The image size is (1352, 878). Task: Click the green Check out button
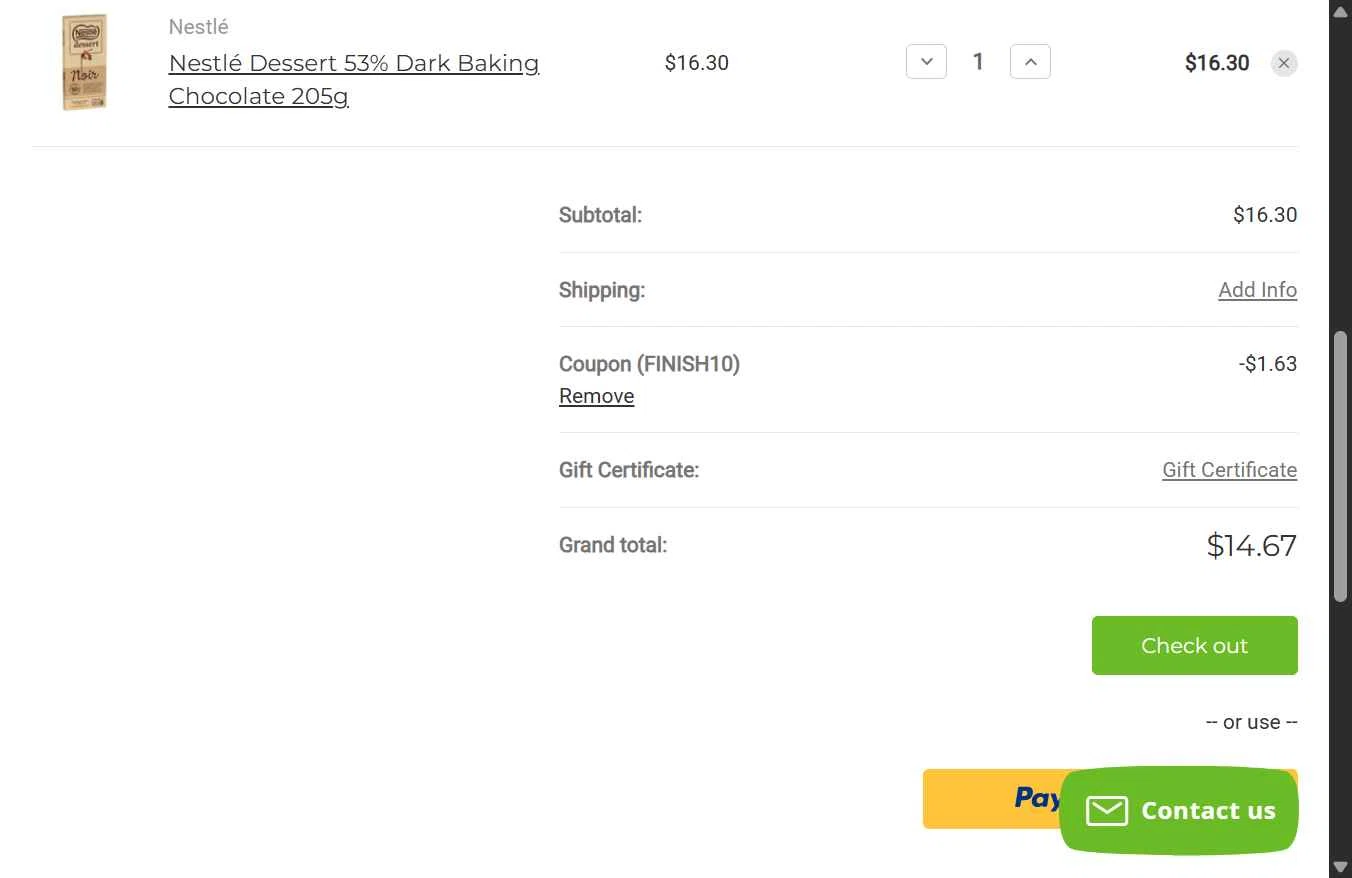point(1194,645)
